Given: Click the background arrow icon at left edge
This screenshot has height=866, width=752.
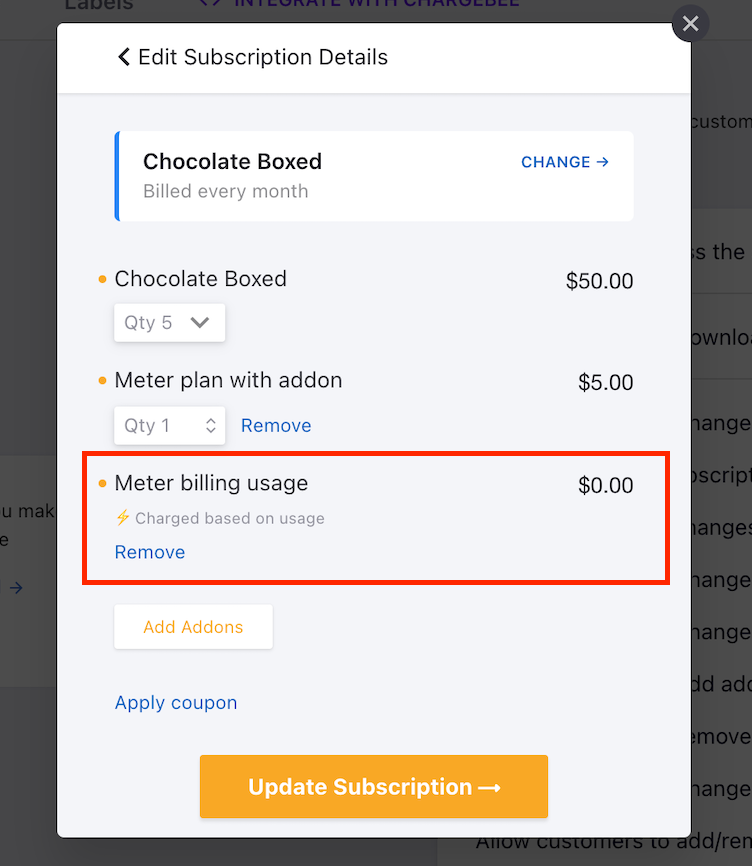Looking at the screenshot, I should [x=16, y=588].
